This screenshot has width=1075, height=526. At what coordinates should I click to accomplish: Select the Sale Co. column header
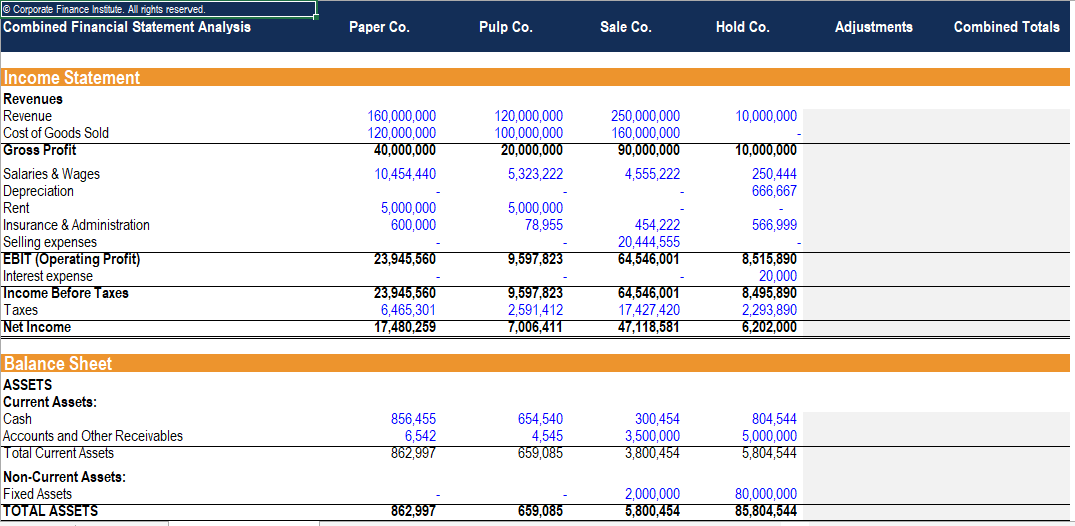(625, 27)
